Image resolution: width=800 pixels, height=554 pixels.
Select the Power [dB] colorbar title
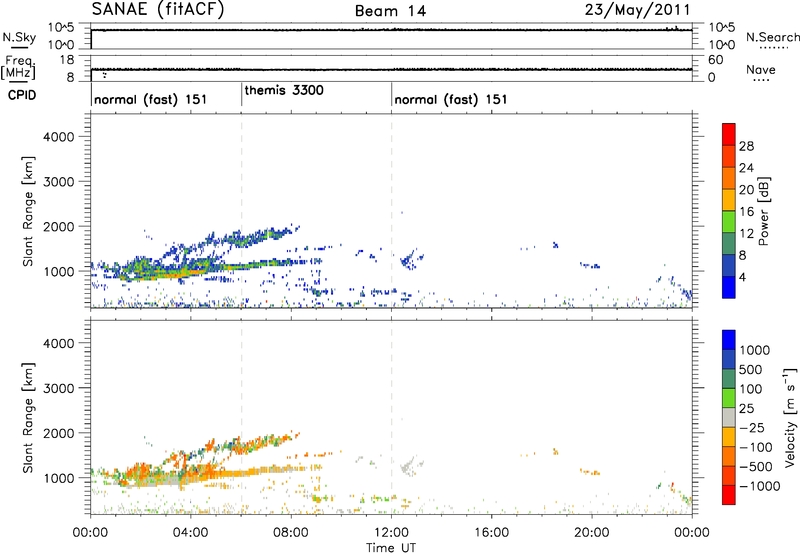click(x=763, y=211)
